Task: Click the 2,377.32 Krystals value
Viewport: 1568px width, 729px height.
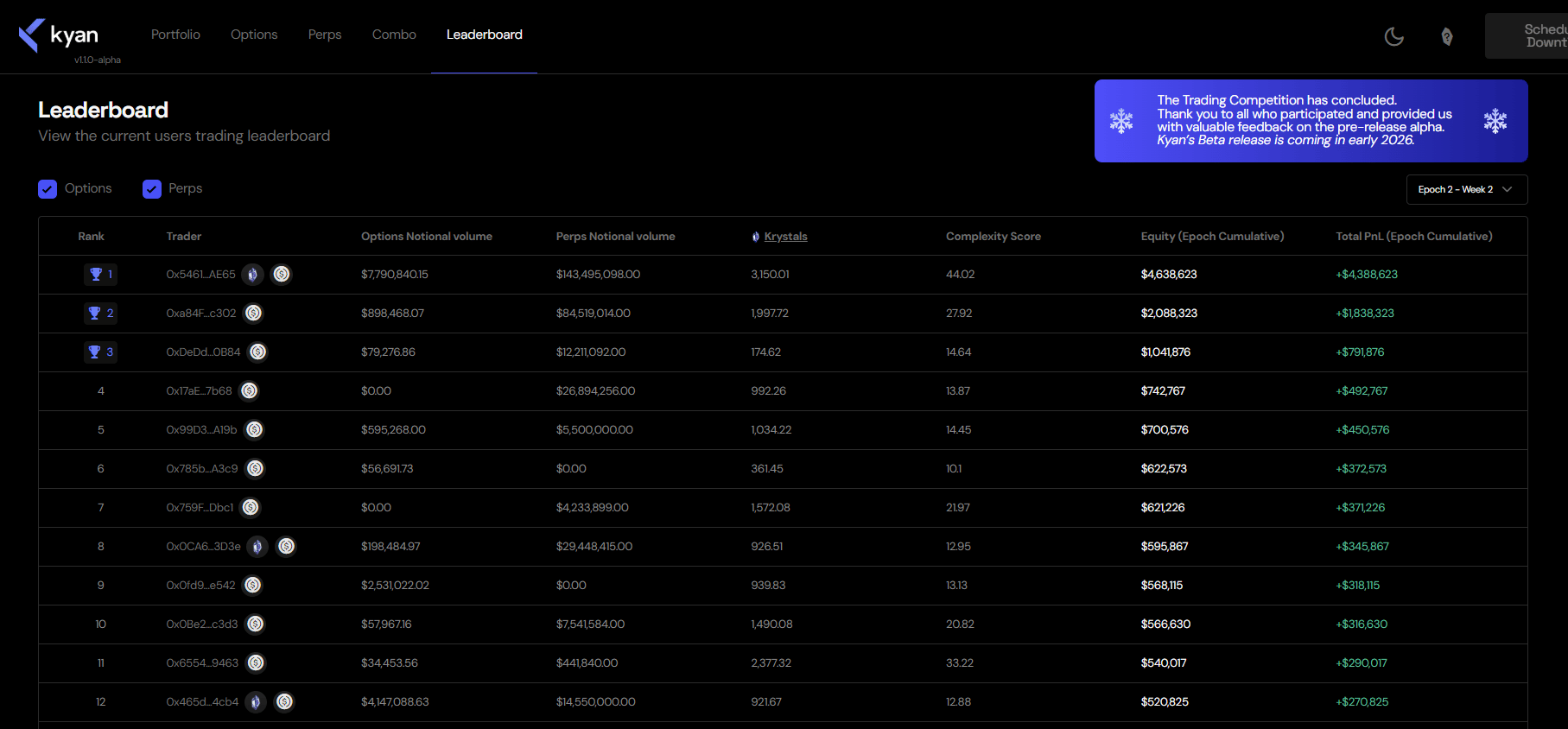Action: 771,663
